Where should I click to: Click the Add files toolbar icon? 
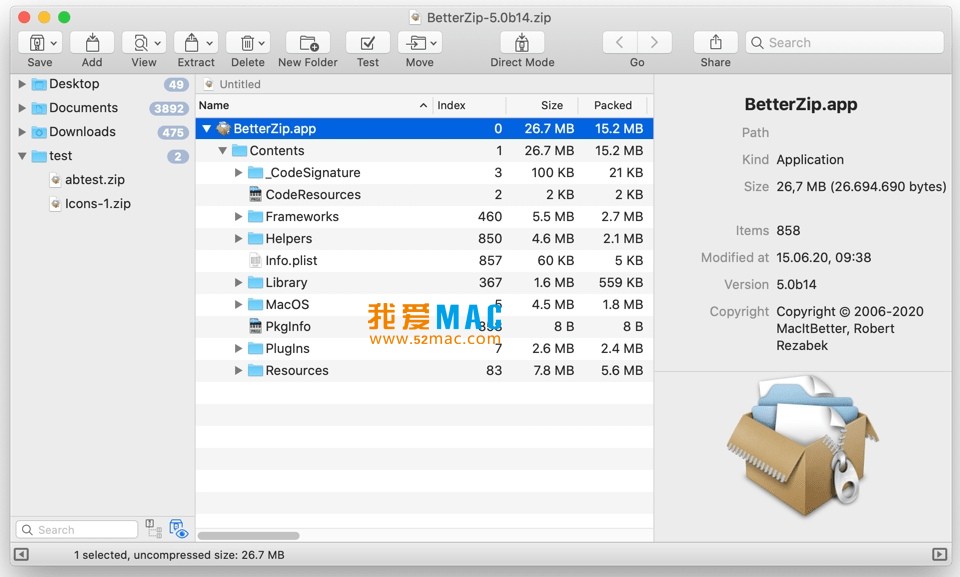pyautogui.click(x=92, y=43)
